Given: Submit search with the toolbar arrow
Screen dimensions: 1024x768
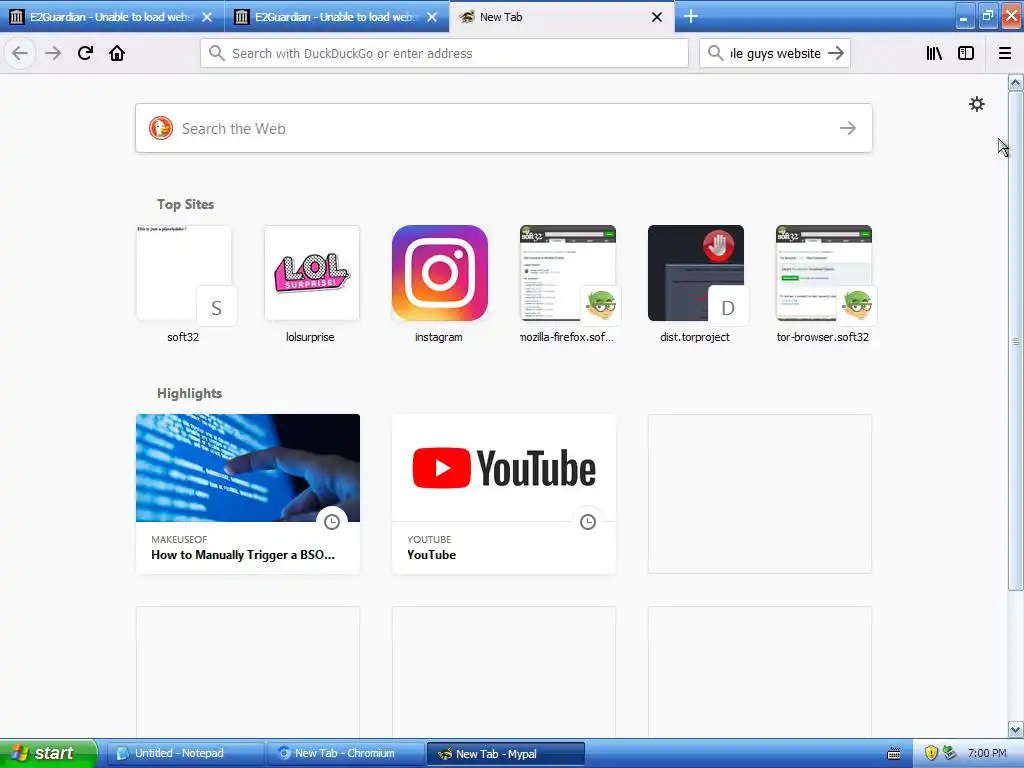Looking at the screenshot, I should pyautogui.click(x=836, y=53).
